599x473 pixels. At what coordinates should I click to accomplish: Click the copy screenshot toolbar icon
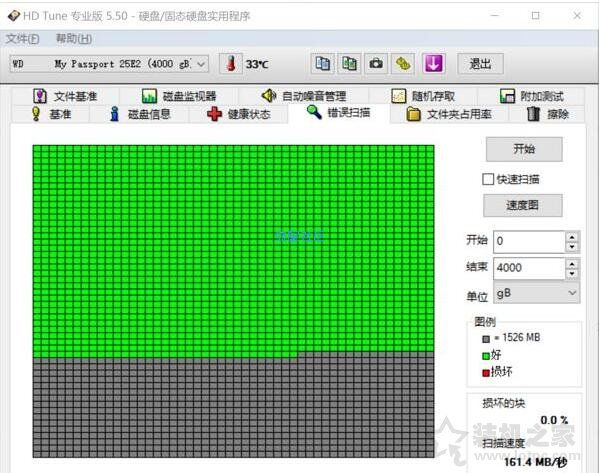[350, 63]
